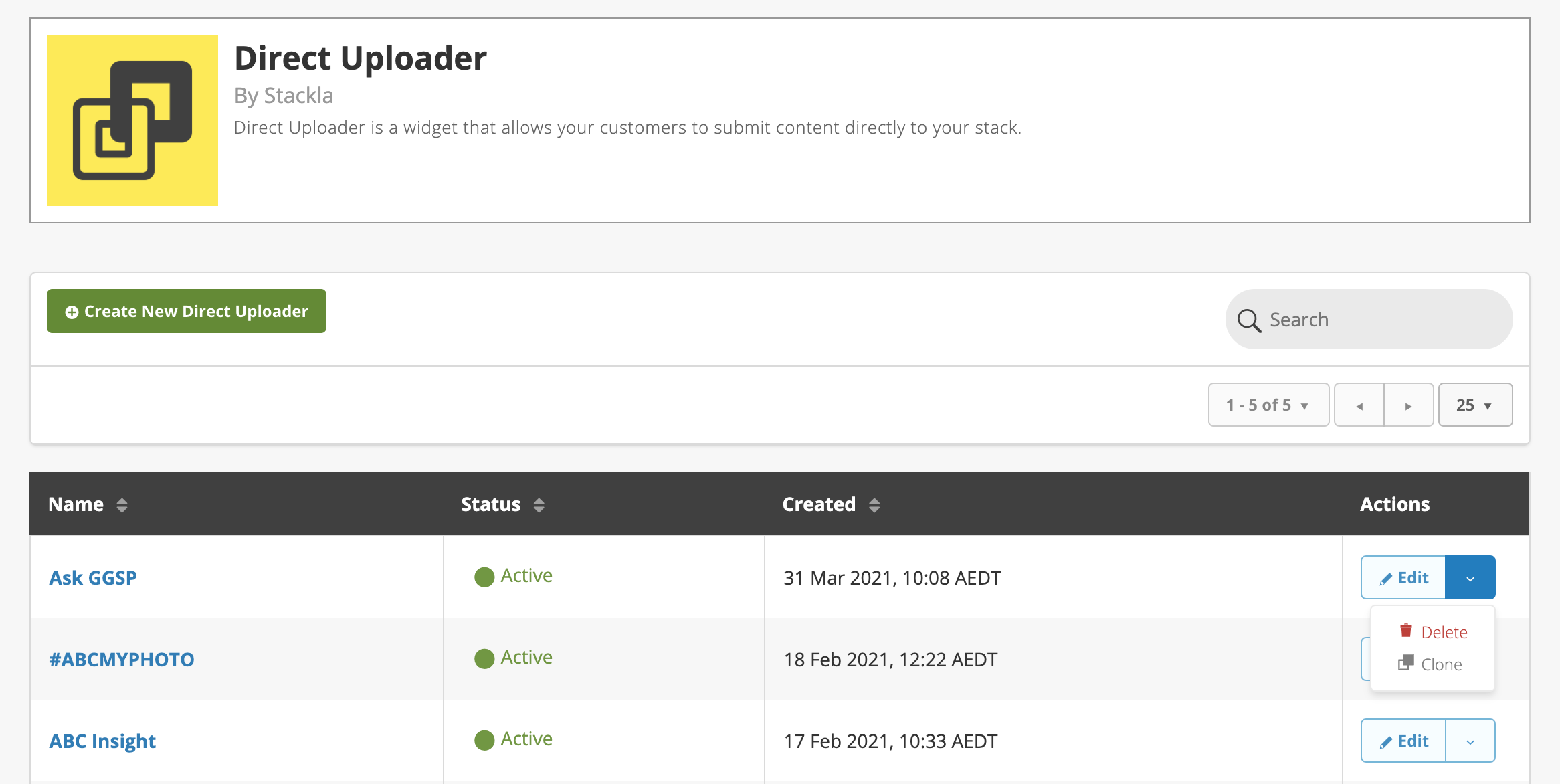The height and width of the screenshot is (784, 1560).
Task: Click into the Search field
Action: [1378, 320]
